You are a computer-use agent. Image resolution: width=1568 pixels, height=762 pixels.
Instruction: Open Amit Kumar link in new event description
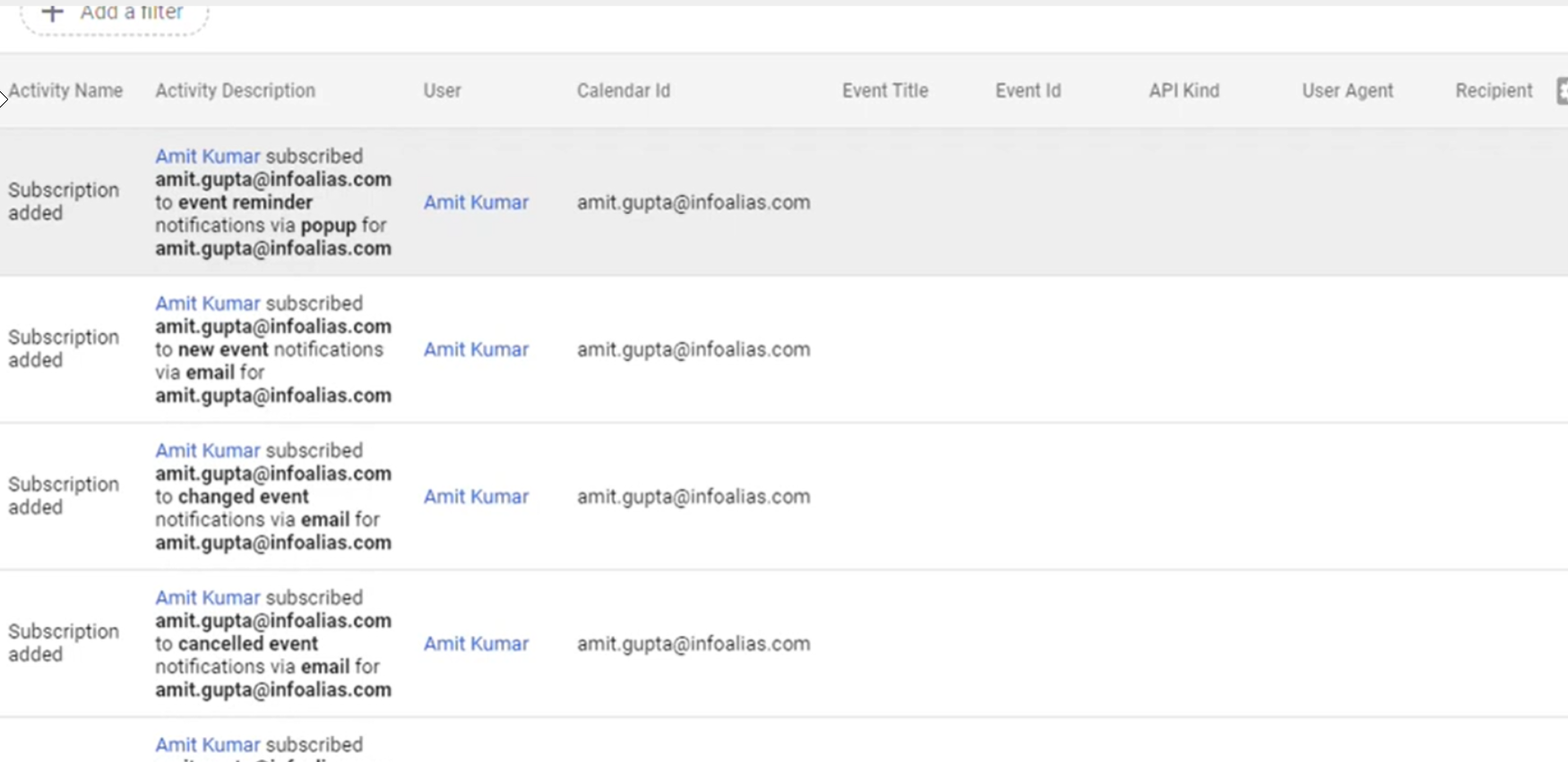(208, 303)
